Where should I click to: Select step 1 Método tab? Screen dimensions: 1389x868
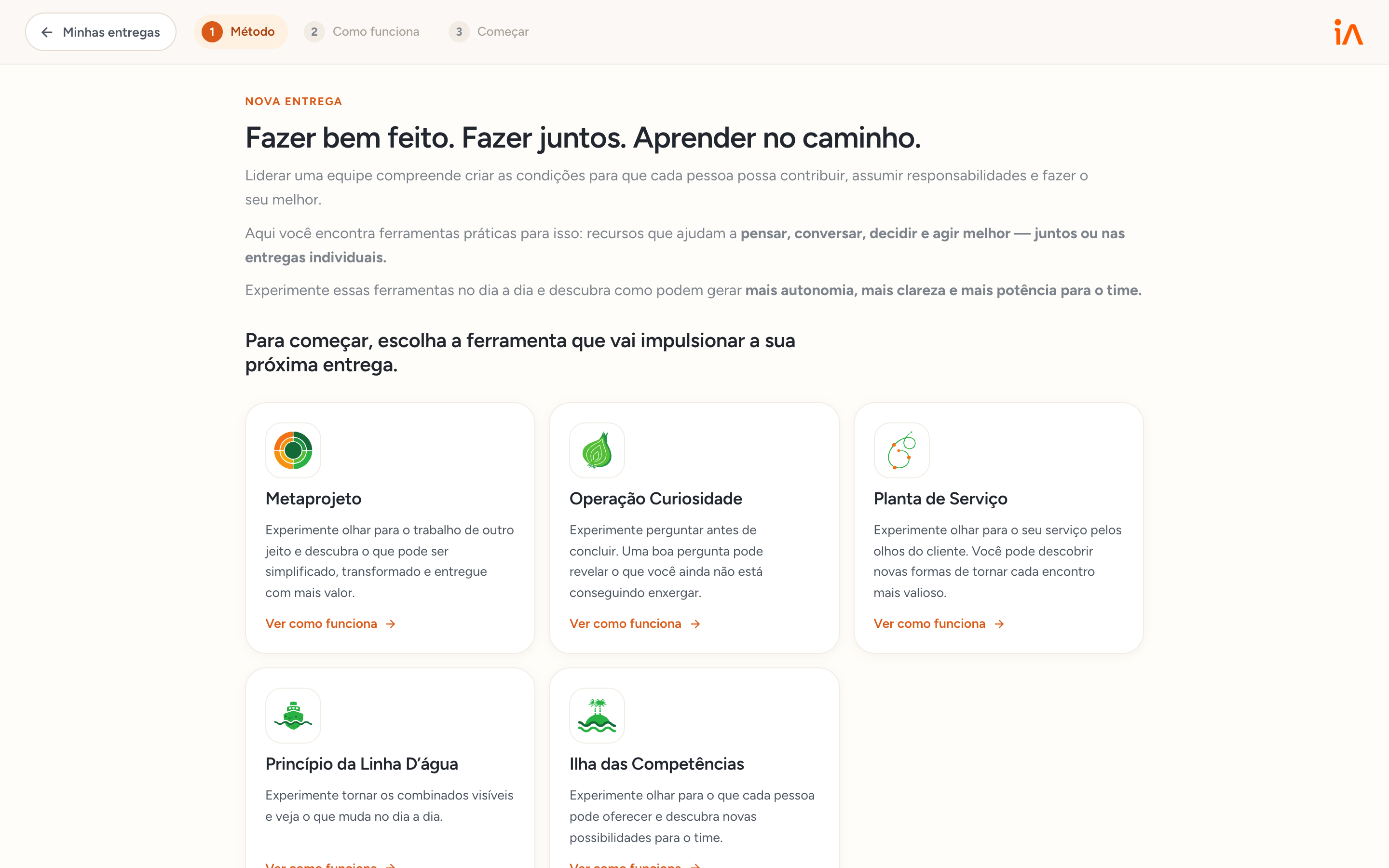tap(241, 31)
